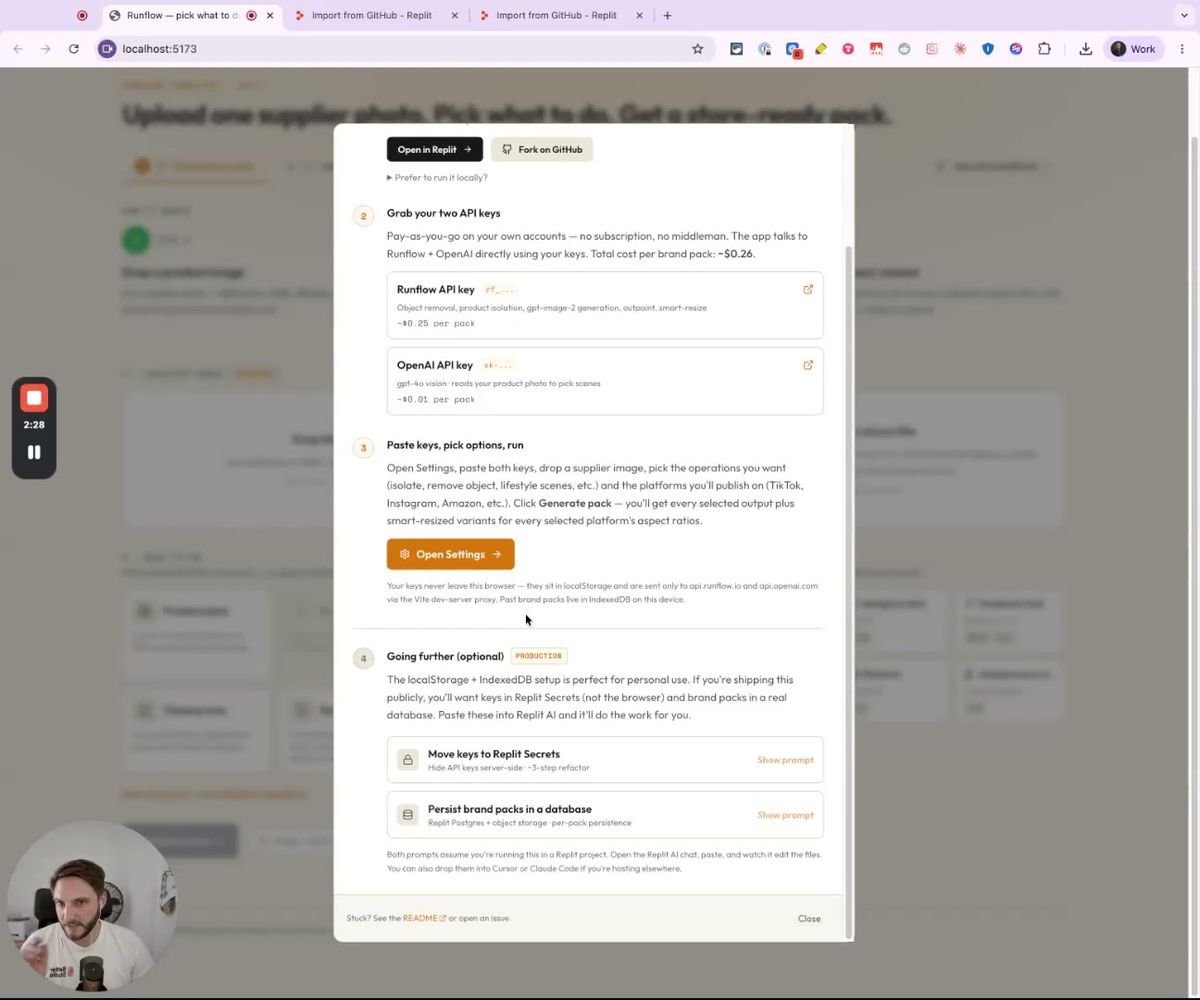1200x1000 pixels.
Task: Close the Runflow browser tab
Action: click(x=270, y=15)
